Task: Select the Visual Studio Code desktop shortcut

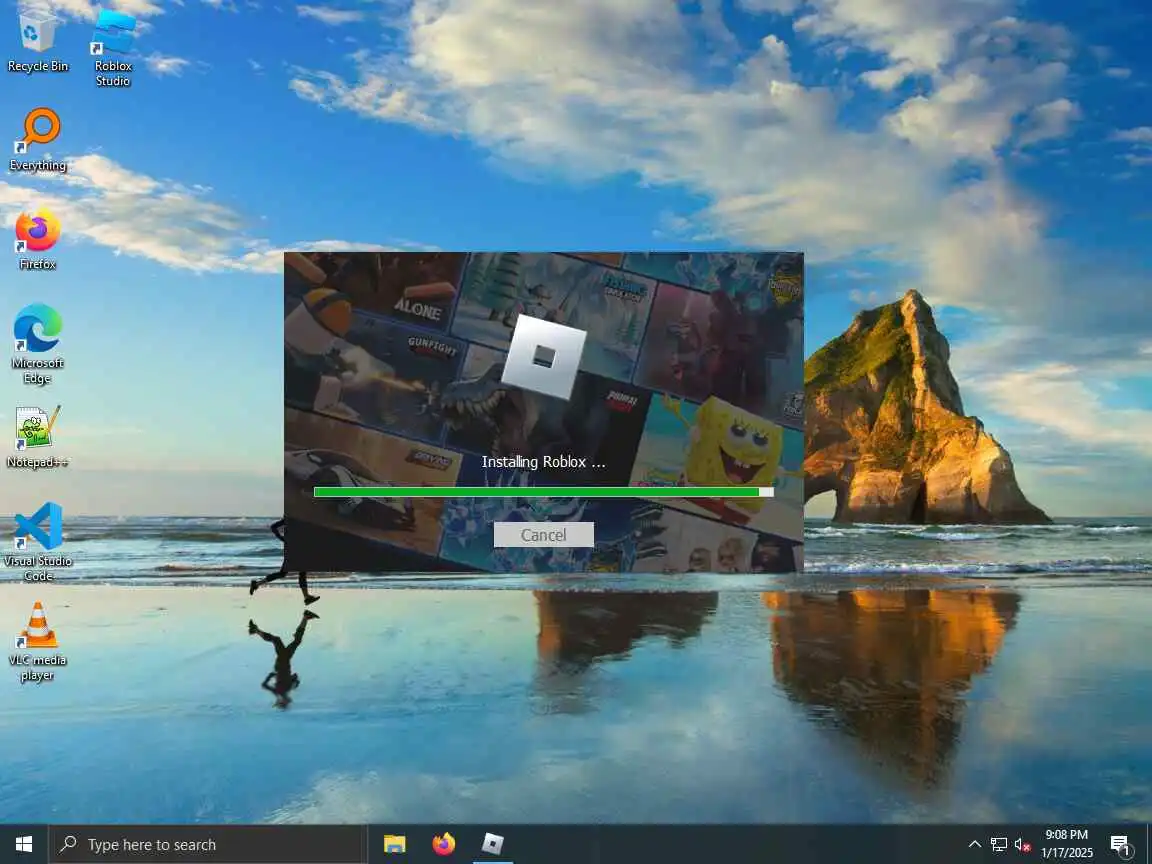Action: 37,542
